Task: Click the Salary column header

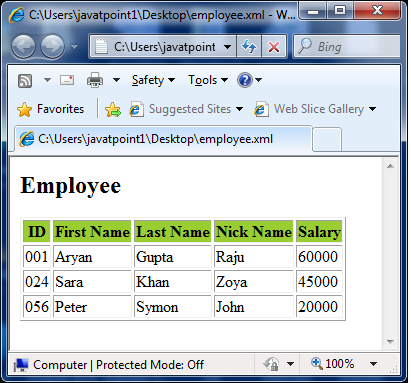Action: click(x=319, y=231)
